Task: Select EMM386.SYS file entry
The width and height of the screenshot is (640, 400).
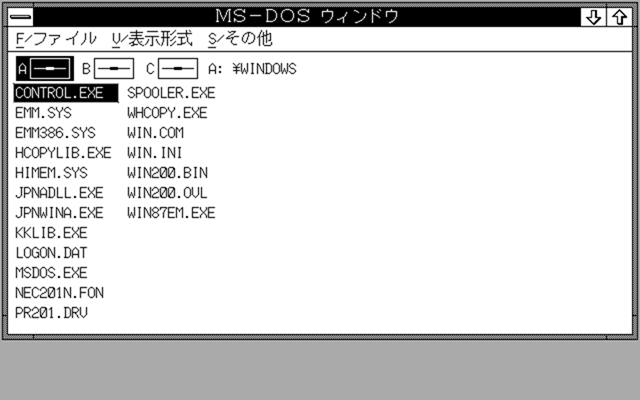Action: point(55,133)
